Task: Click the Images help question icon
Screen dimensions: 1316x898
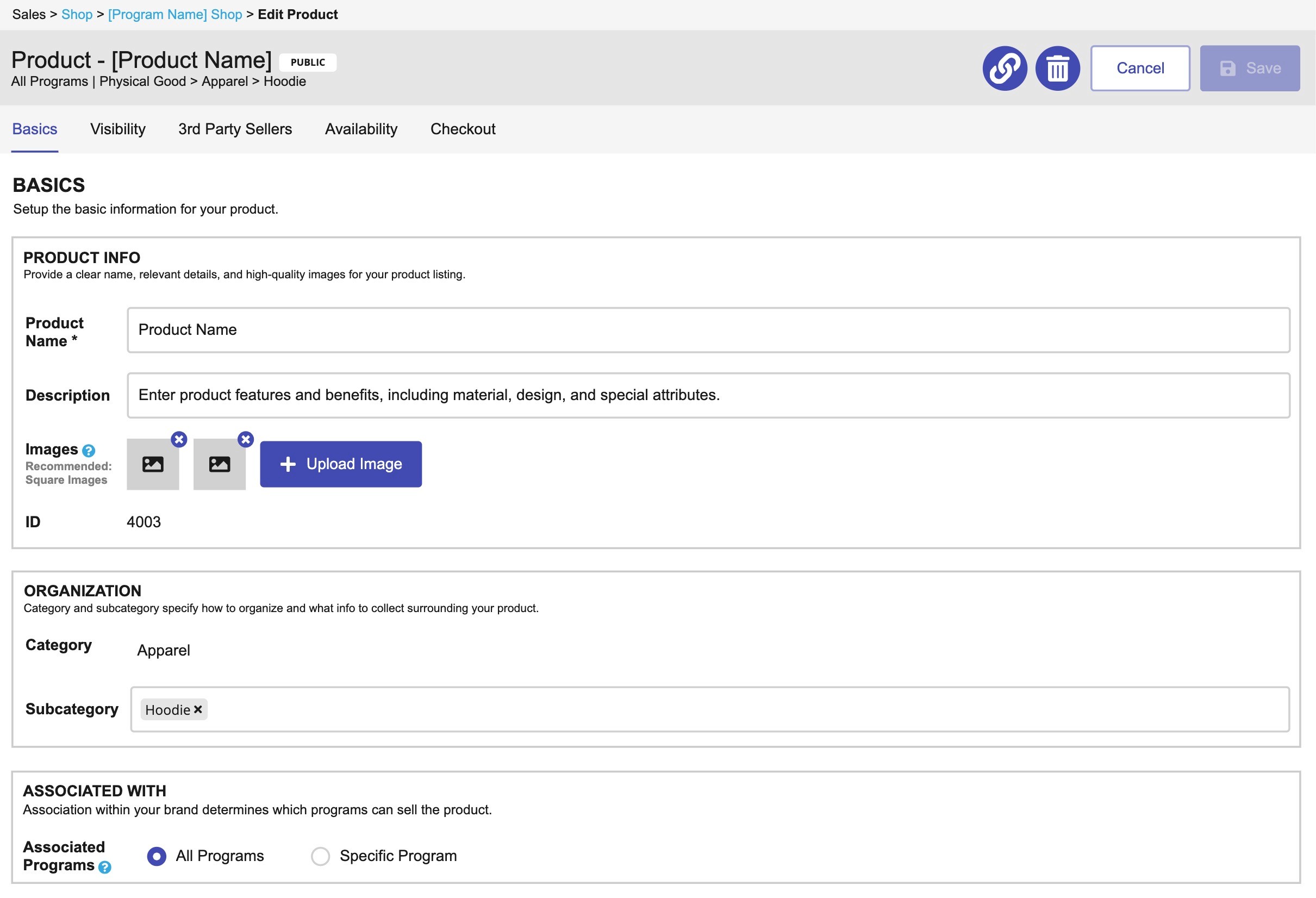Action: coord(89,451)
